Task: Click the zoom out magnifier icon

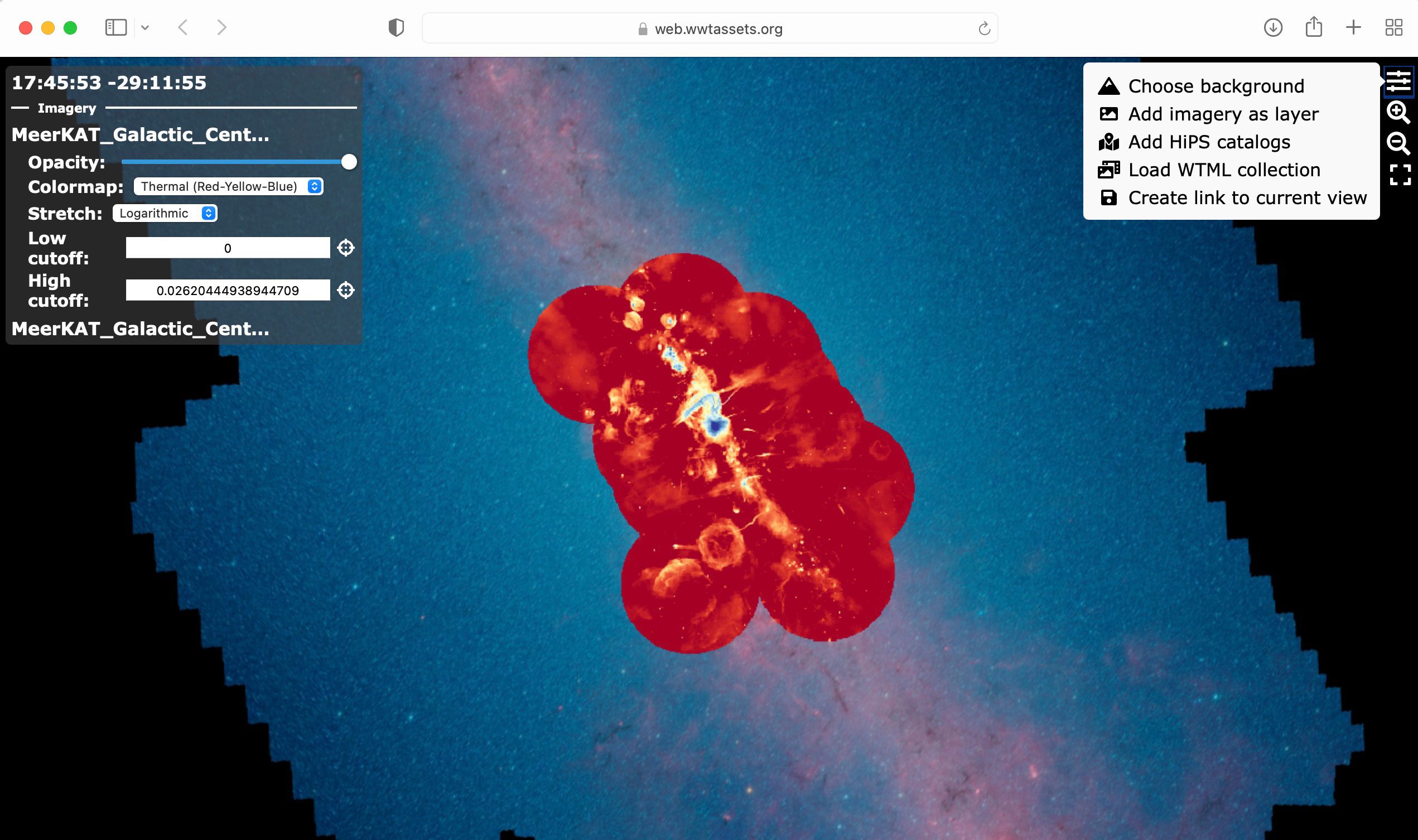Action: (x=1398, y=143)
